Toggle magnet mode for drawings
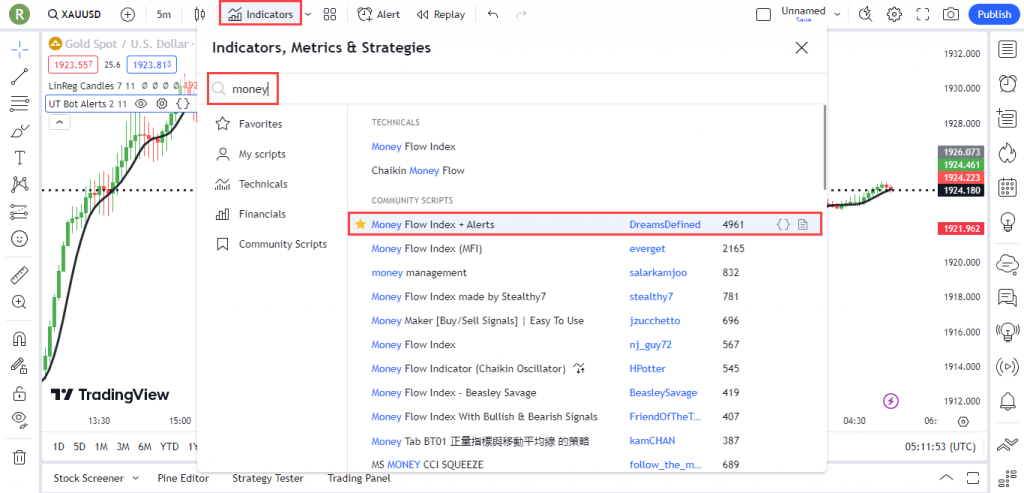 [20, 339]
